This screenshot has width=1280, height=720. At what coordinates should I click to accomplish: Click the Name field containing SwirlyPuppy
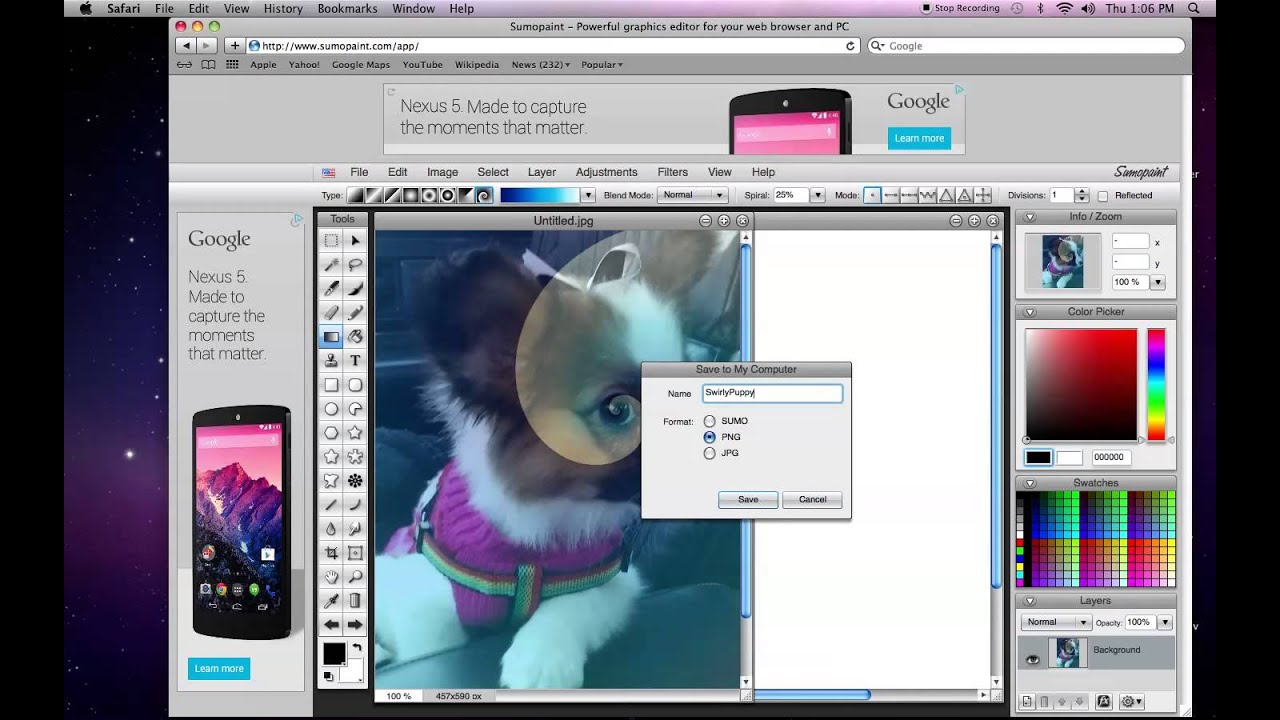point(772,393)
